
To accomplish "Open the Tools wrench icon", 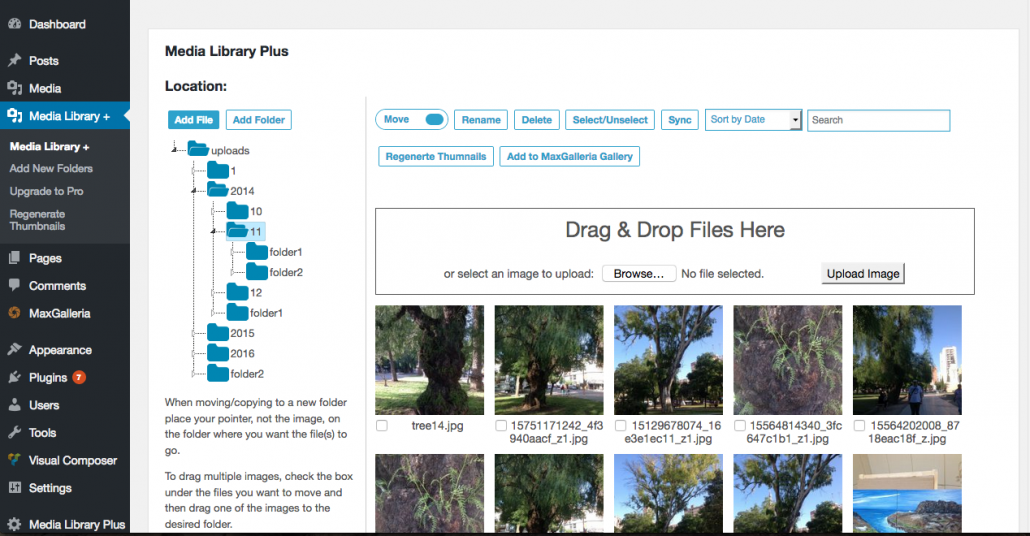I will (x=14, y=432).
